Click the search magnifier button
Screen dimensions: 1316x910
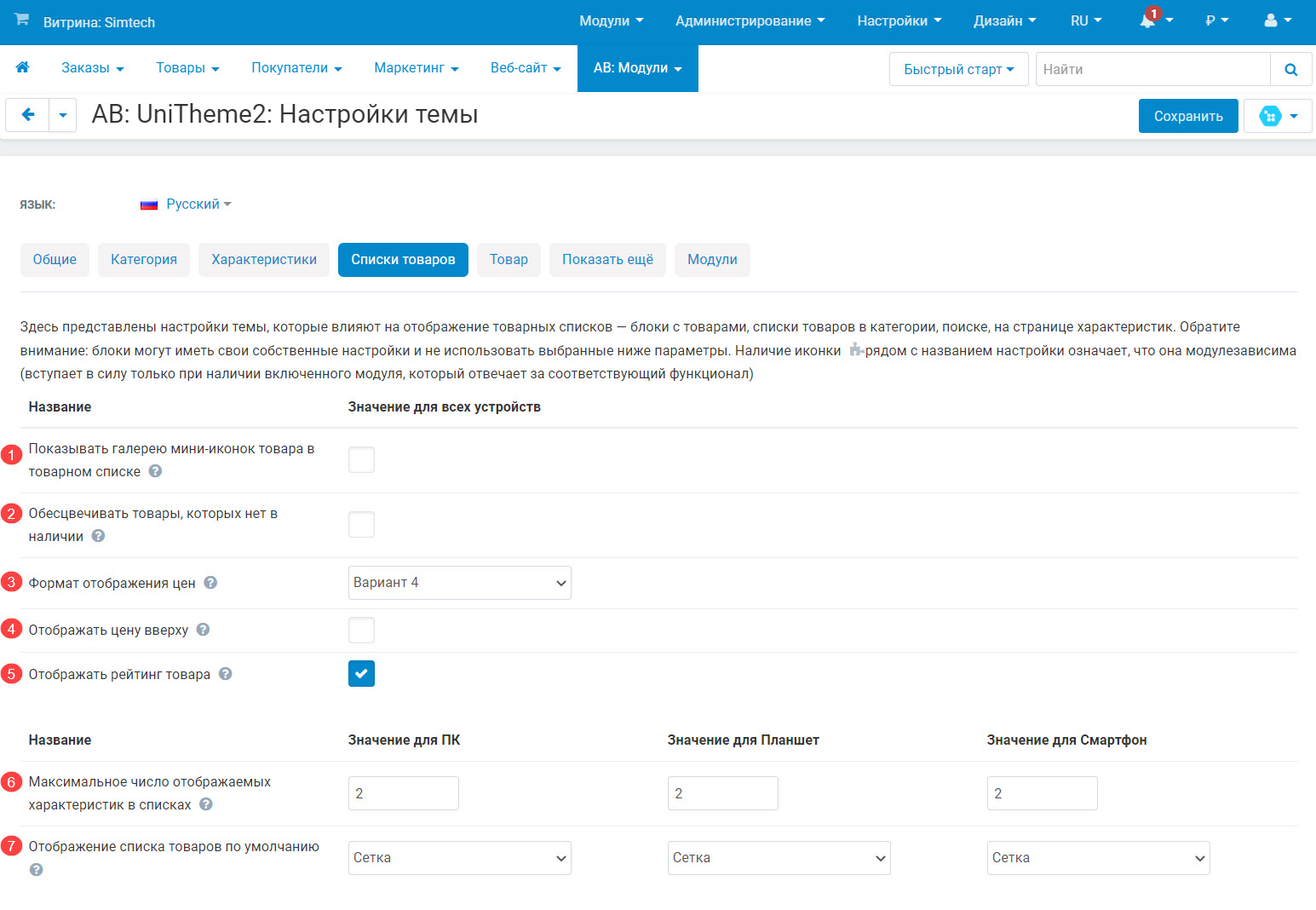click(x=1291, y=69)
